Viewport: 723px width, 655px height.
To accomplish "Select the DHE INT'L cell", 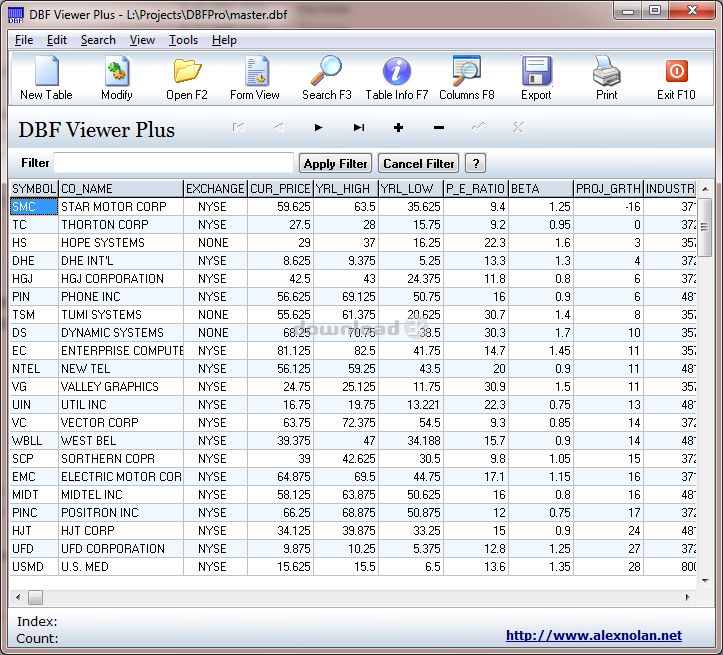I will 121,261.
